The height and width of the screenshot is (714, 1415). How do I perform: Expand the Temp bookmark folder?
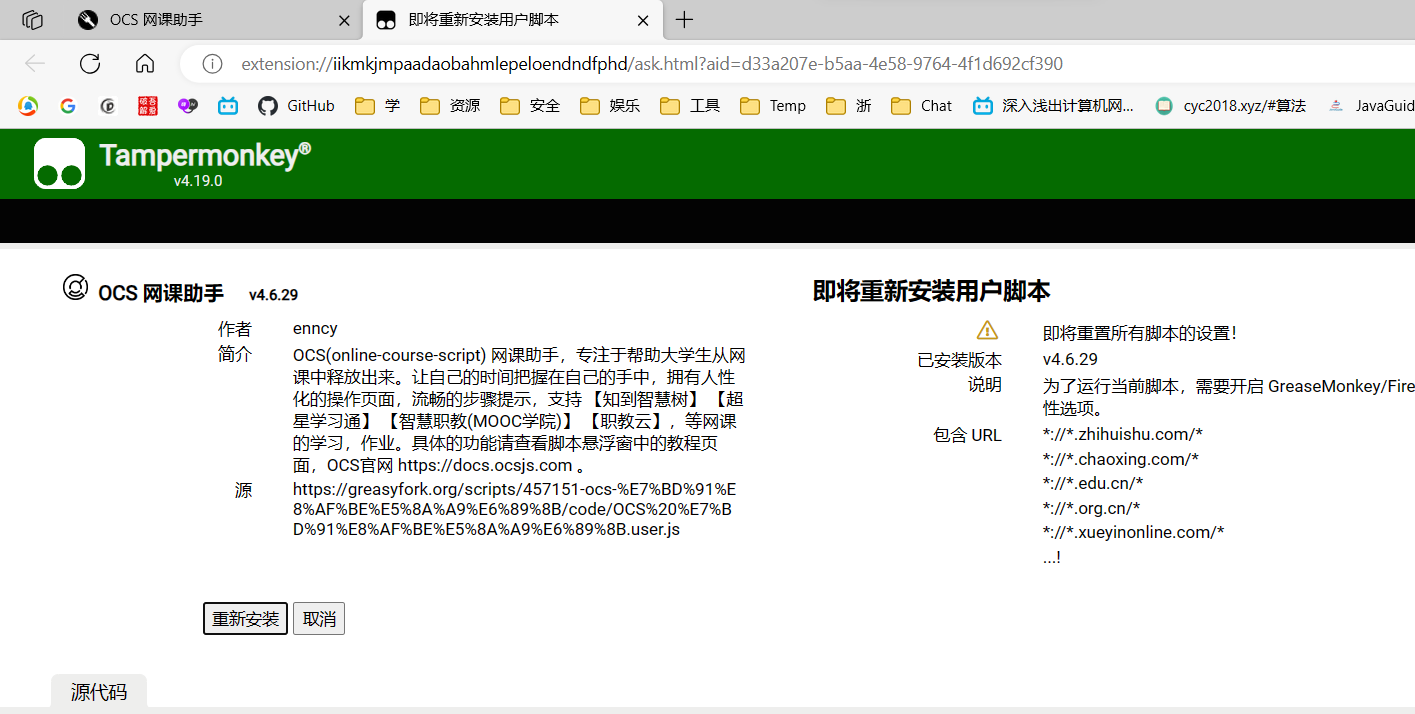[x=773, y=106]
